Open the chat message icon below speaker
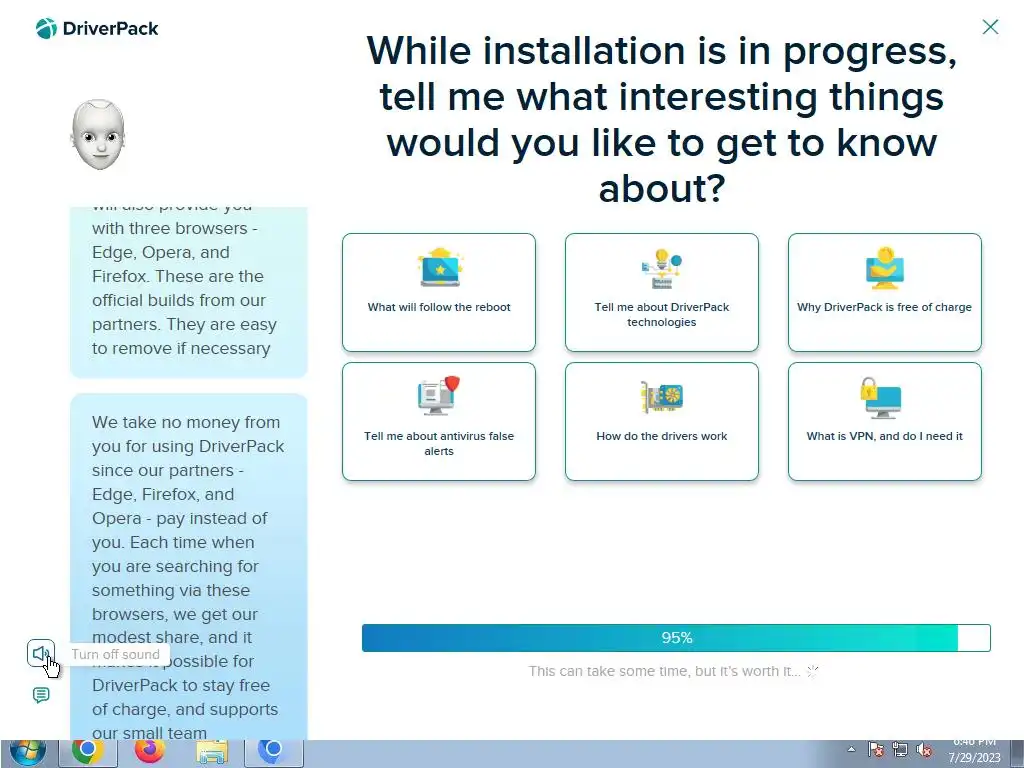Image resolution: width=1024 pixels, height=768 pixels. [x=40, y=695]
